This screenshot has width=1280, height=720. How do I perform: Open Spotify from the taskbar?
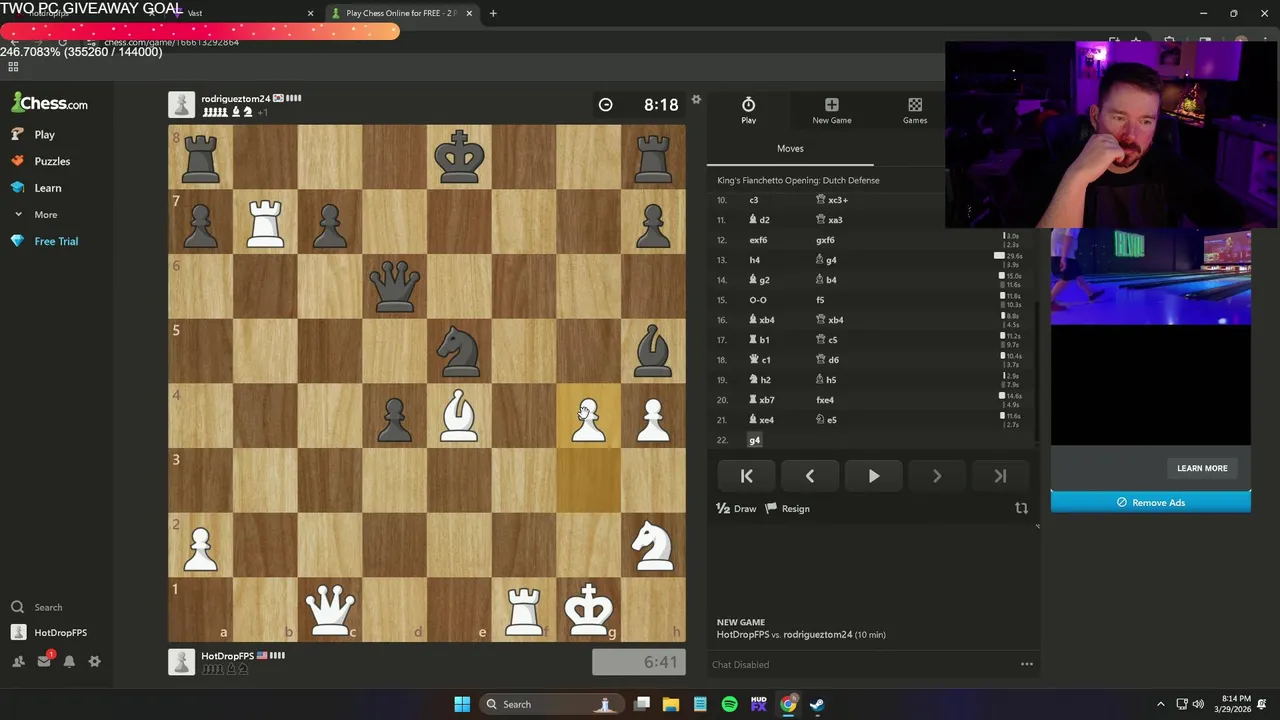(730, 704)
